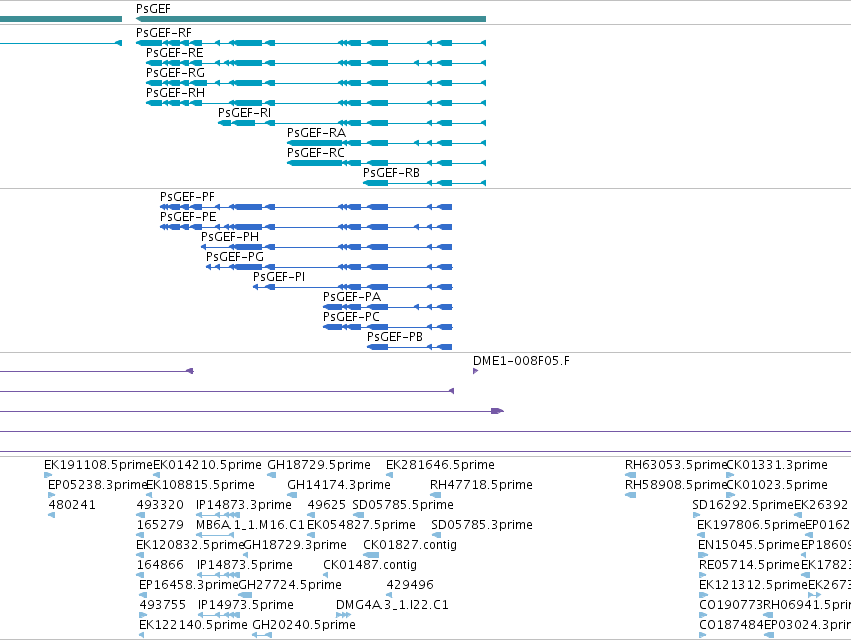
Task: Choose transcript PsGEF-RI
Action: tap(244, 113)
